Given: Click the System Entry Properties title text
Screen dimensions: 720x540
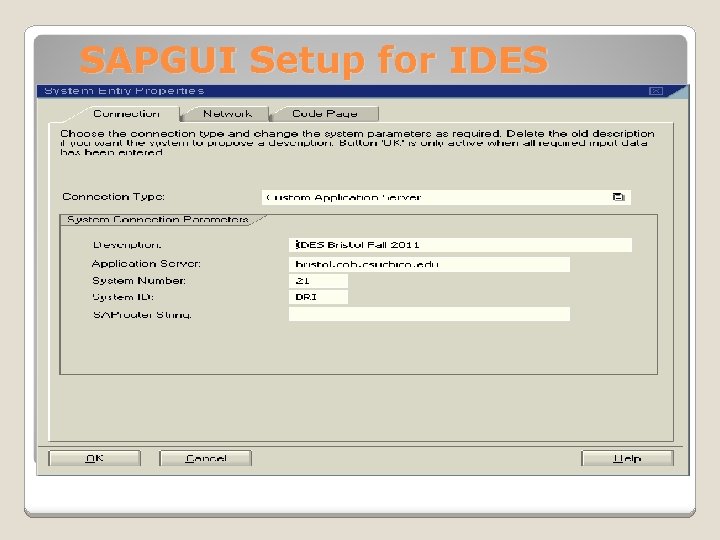Looking at the screenshot, I should click(x=124, y=91).
